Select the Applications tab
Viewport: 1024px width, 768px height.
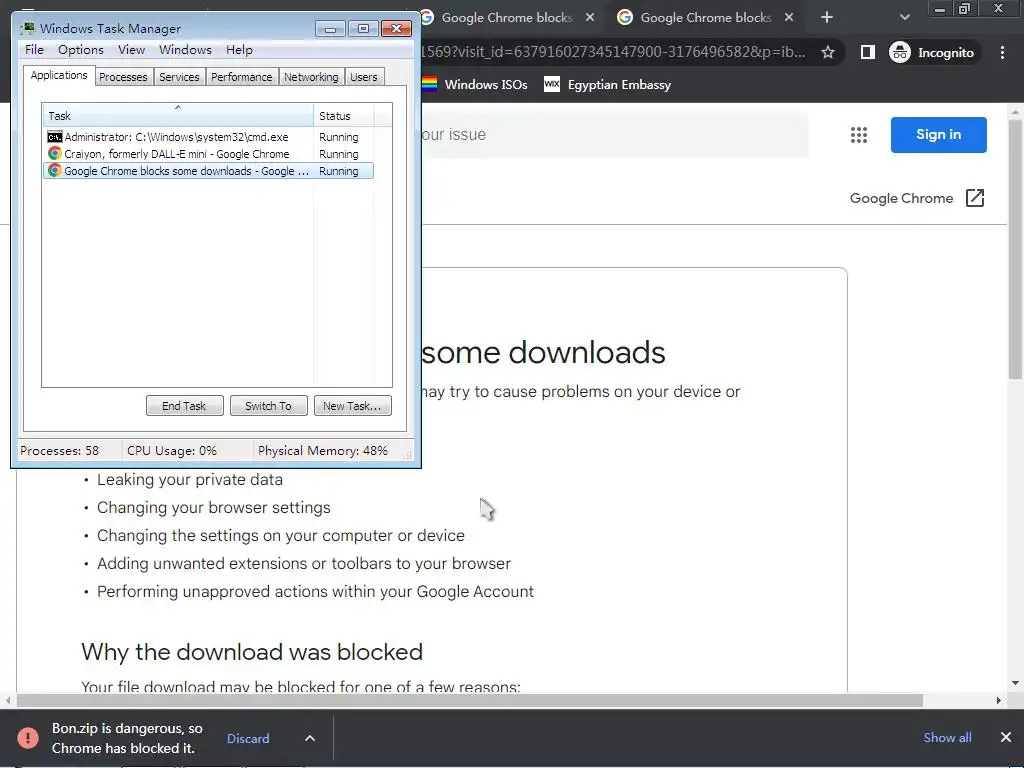59,75
